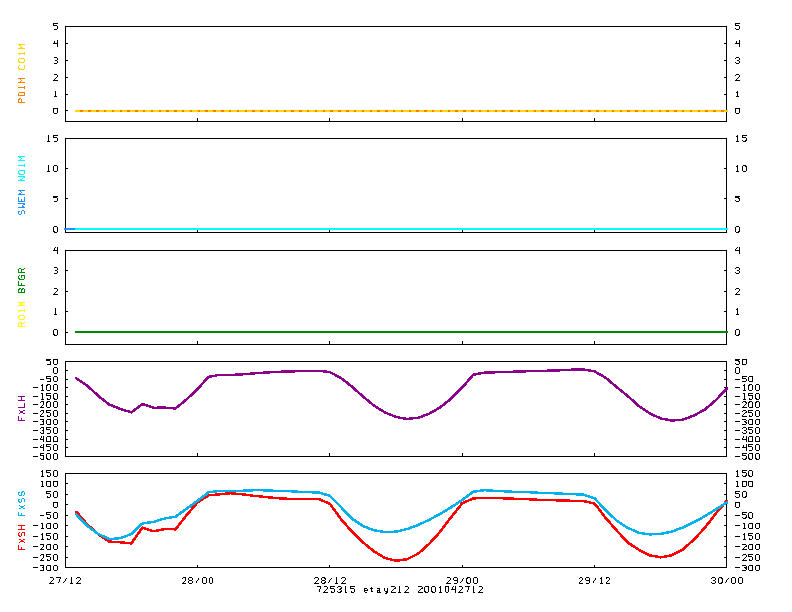Image resolution: width=792 pixels, height=612 pixels.
Task: Select the red FXSH axis label
Action: click(x=21, y=537)
